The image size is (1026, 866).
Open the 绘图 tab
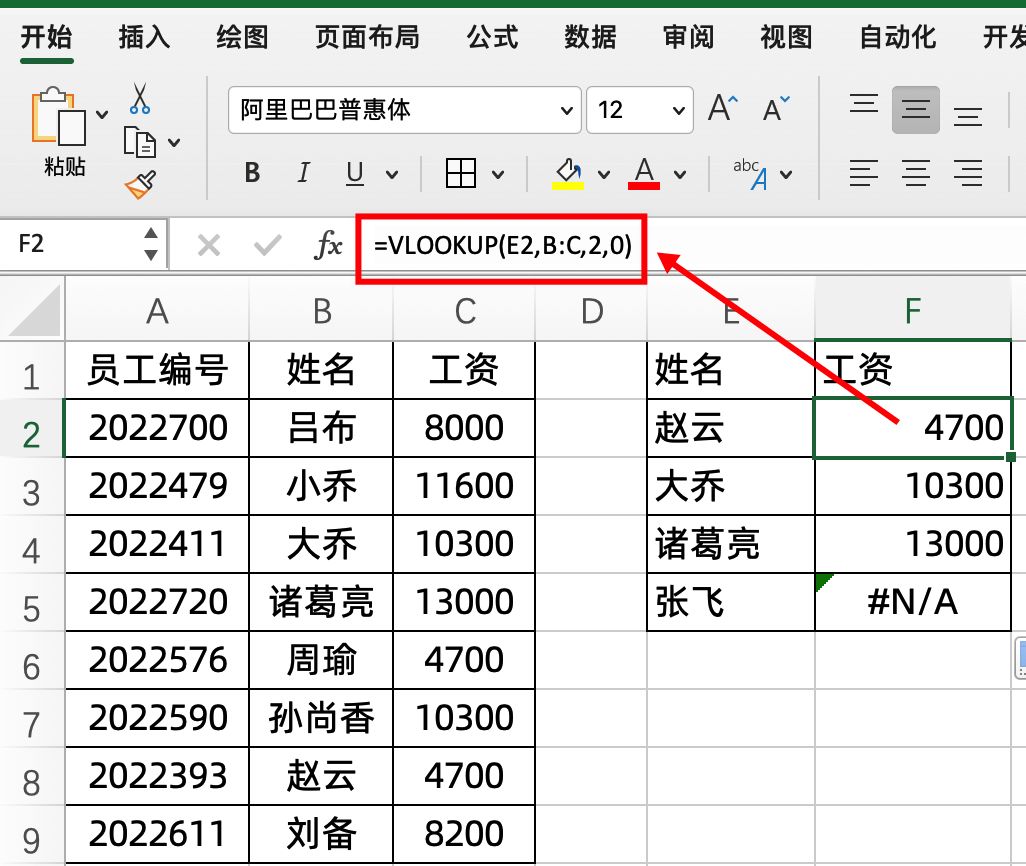[x=242, y=37]
